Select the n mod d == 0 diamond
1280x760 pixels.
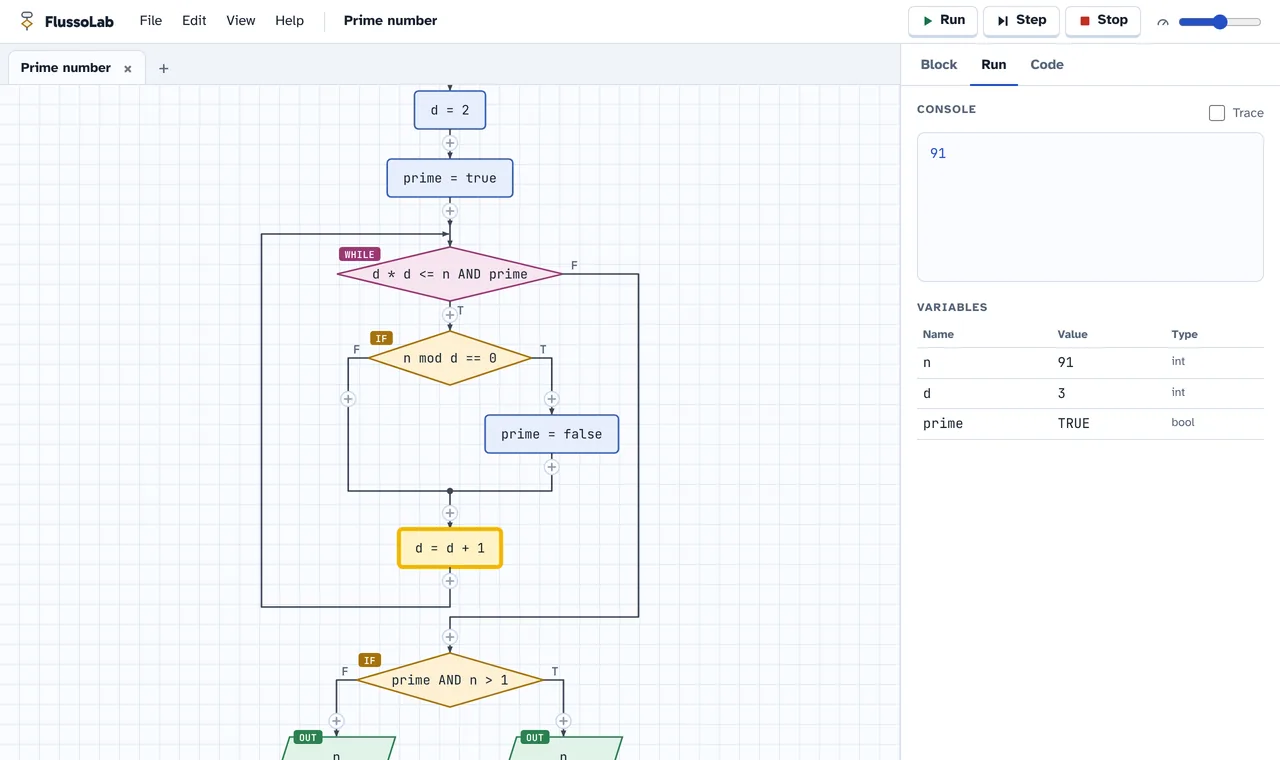[x=450, y=358]
